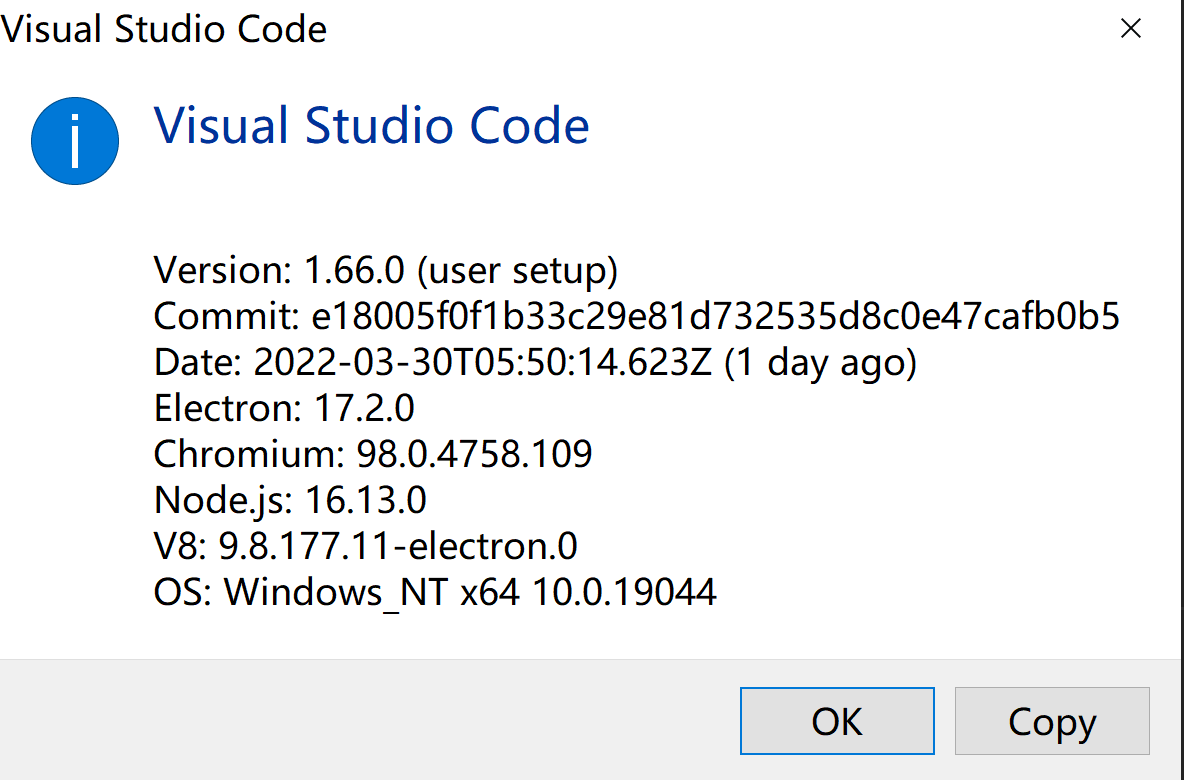Click the Visual Studio Code heading text

click(371, 125)
